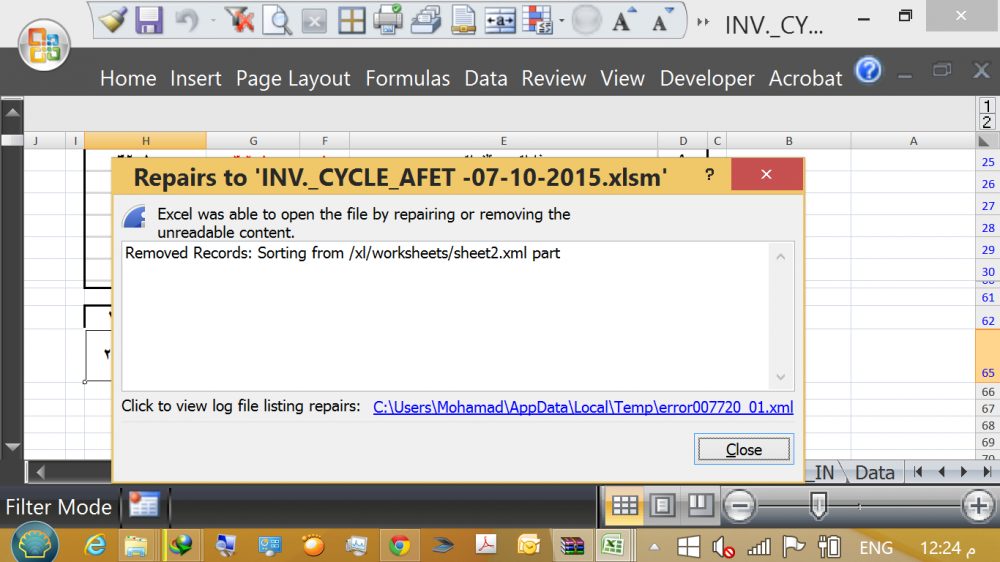Click the Decrease Font Size A icon
1000x562 pixels.
[x=661, y=20]
